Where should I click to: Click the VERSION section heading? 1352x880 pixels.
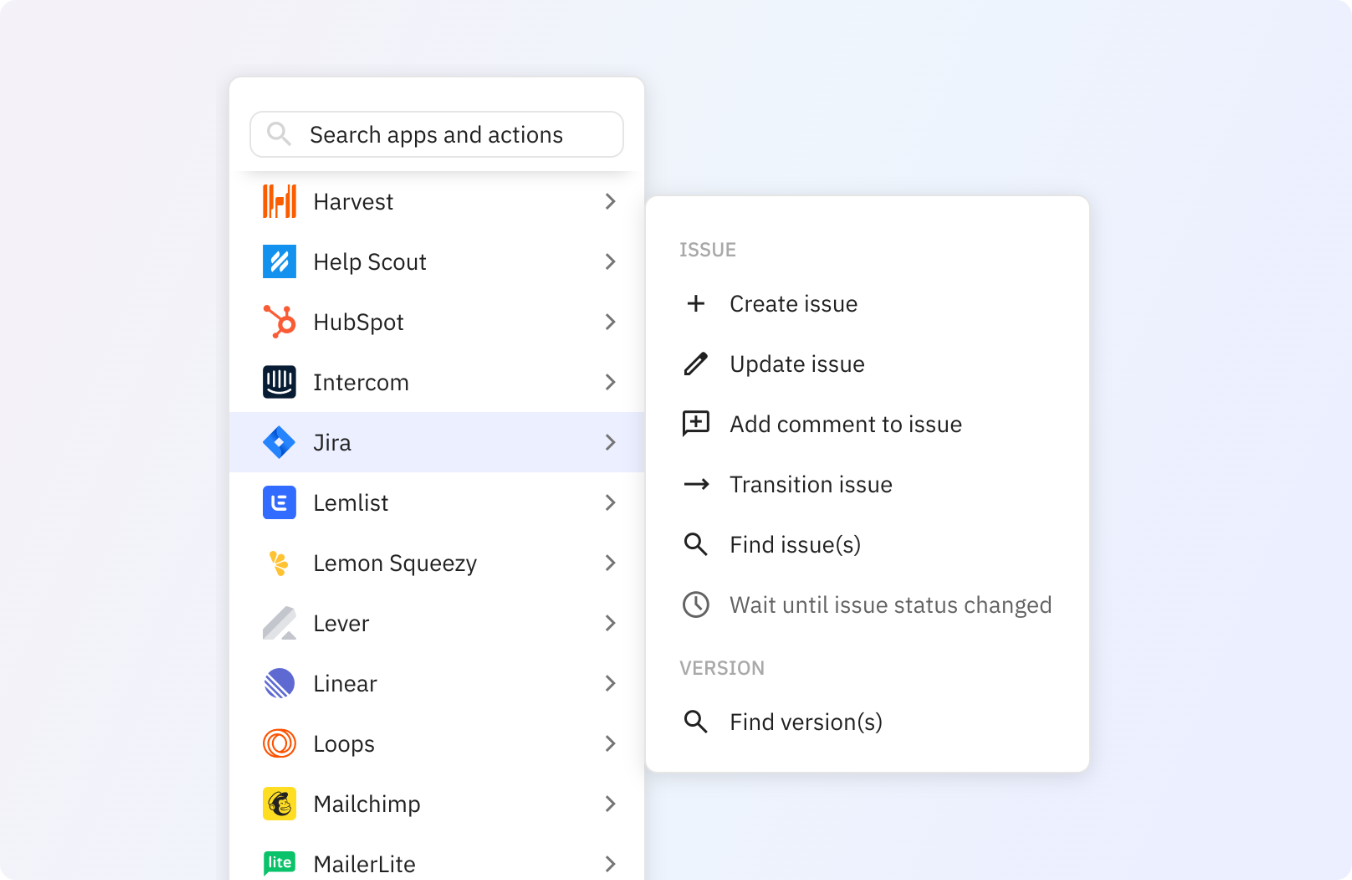click(722, 668)
